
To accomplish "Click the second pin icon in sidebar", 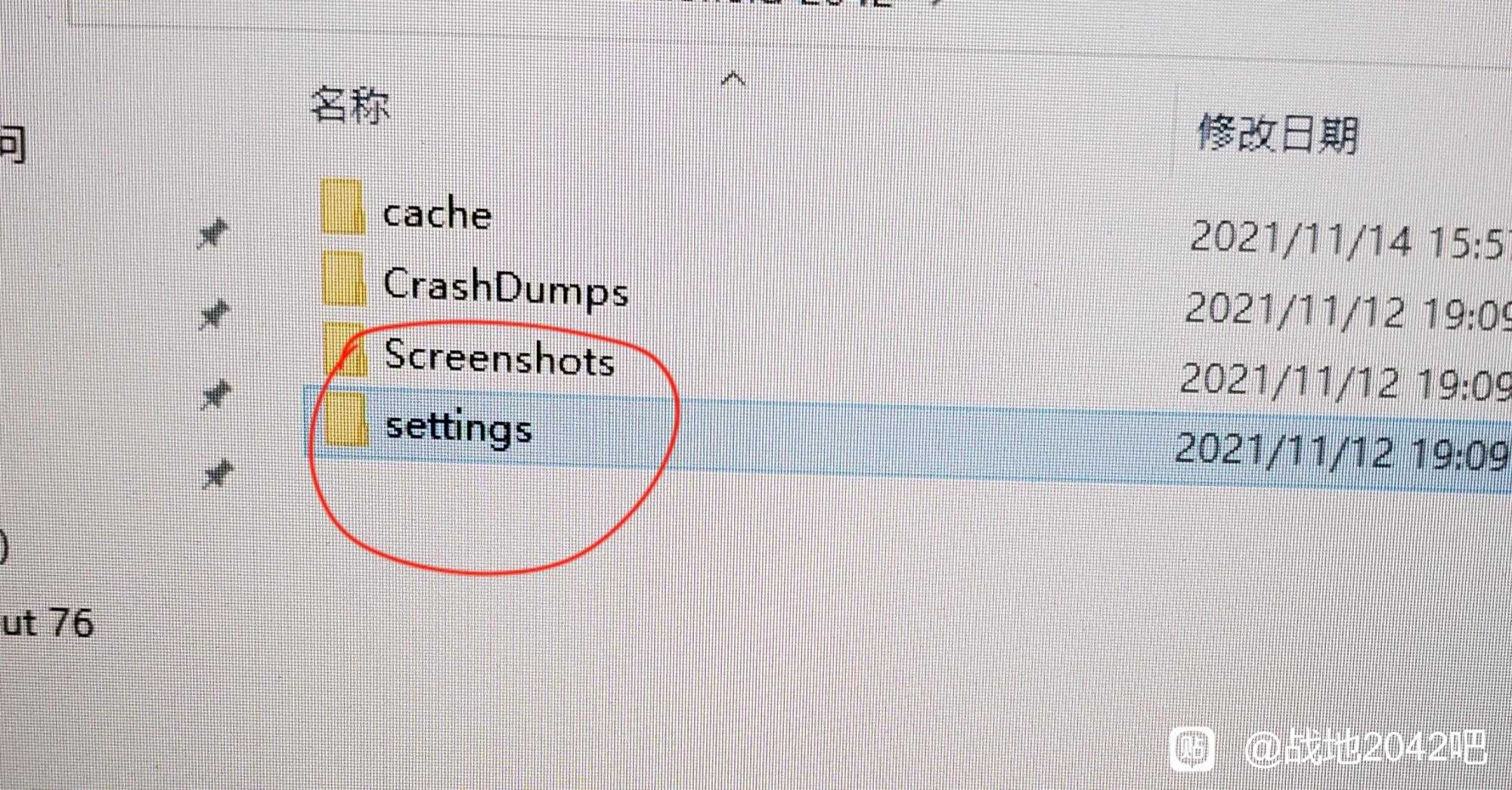I will pyautogui.click(x=214, y=315).
